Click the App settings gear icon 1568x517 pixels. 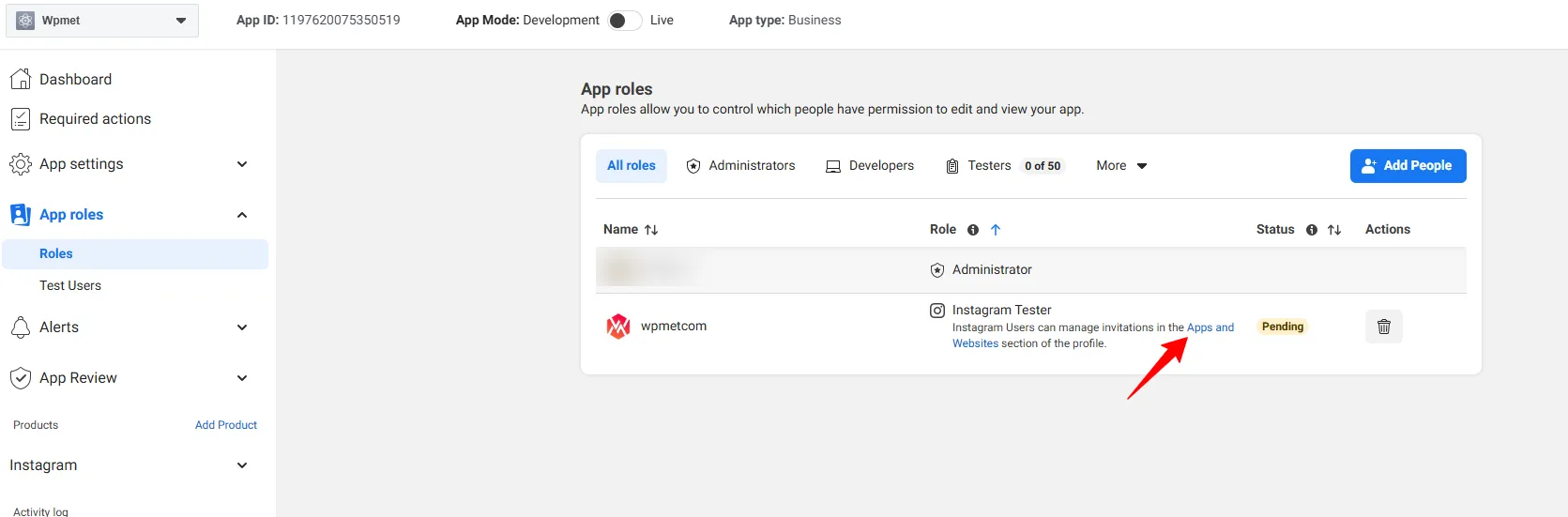(21, 164)
